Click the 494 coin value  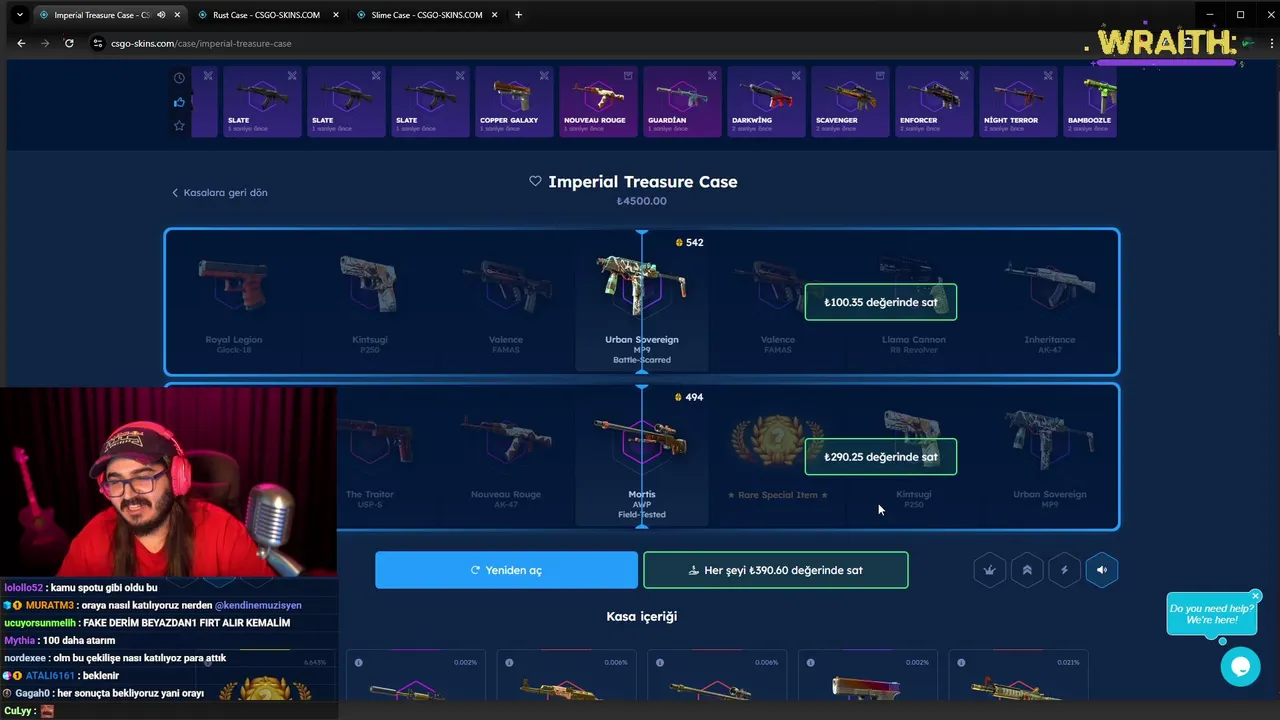point(689,397)
